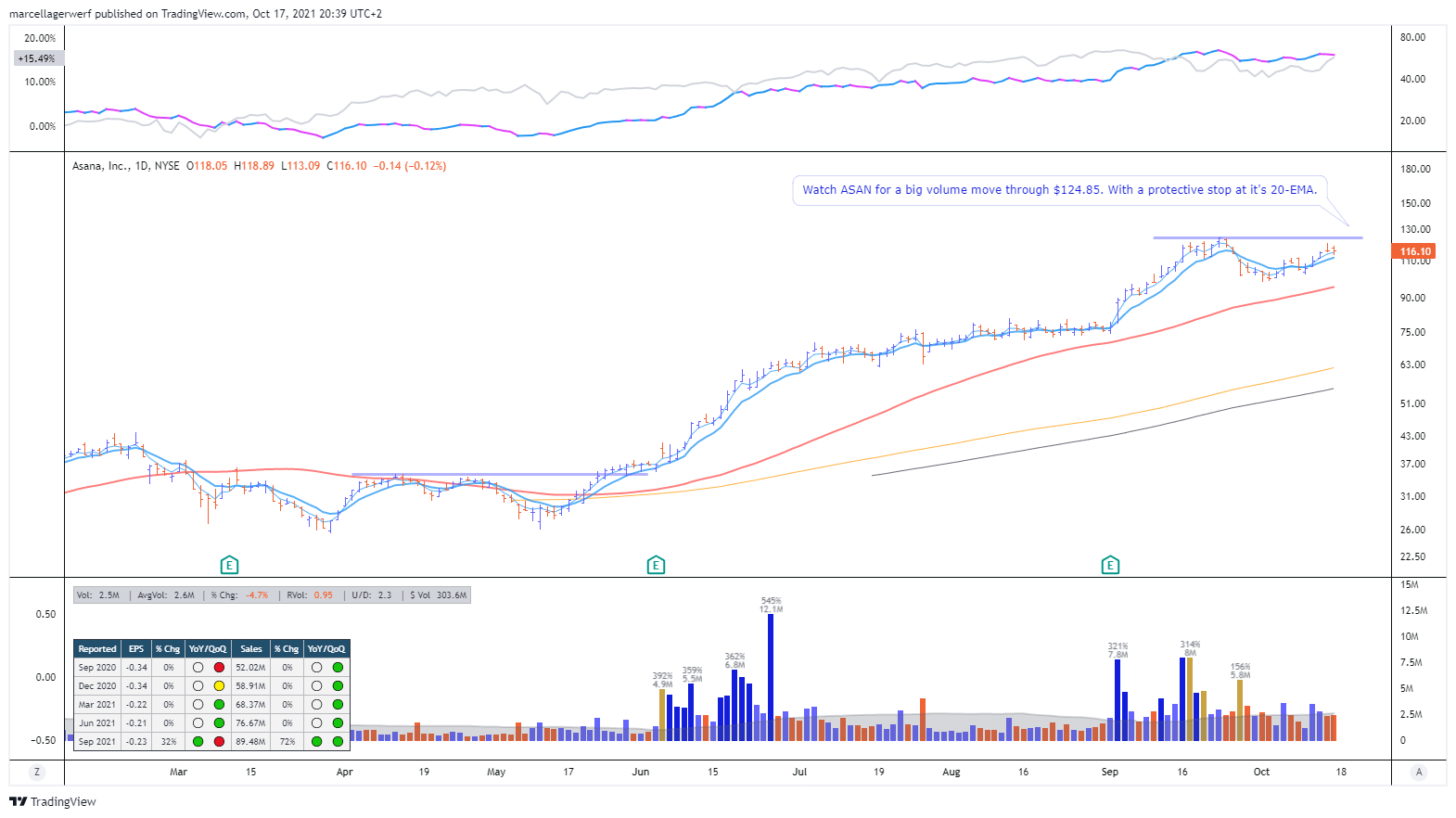Click the 52.02M sales cell
The width and height of the screenshot is (1456, 818).
point(250,668)
